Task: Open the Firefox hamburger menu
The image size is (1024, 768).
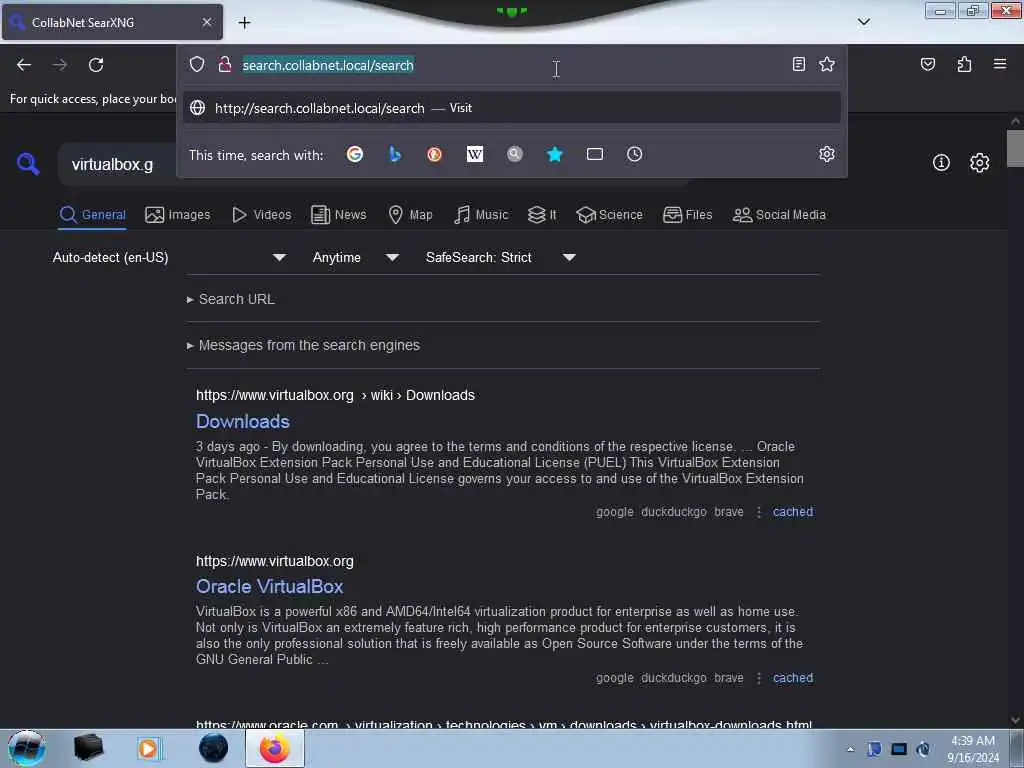Action: 1000,64
